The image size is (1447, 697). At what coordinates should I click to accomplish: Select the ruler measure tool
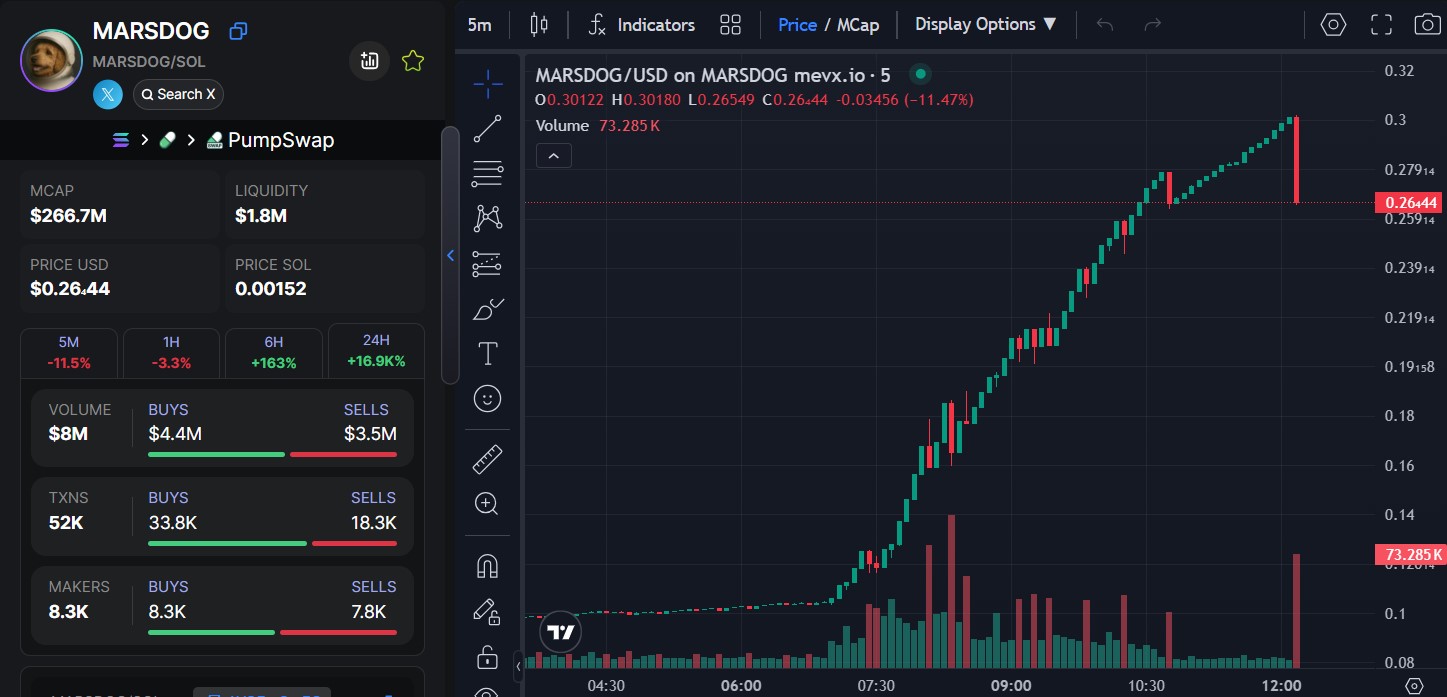tap(487, 460)
